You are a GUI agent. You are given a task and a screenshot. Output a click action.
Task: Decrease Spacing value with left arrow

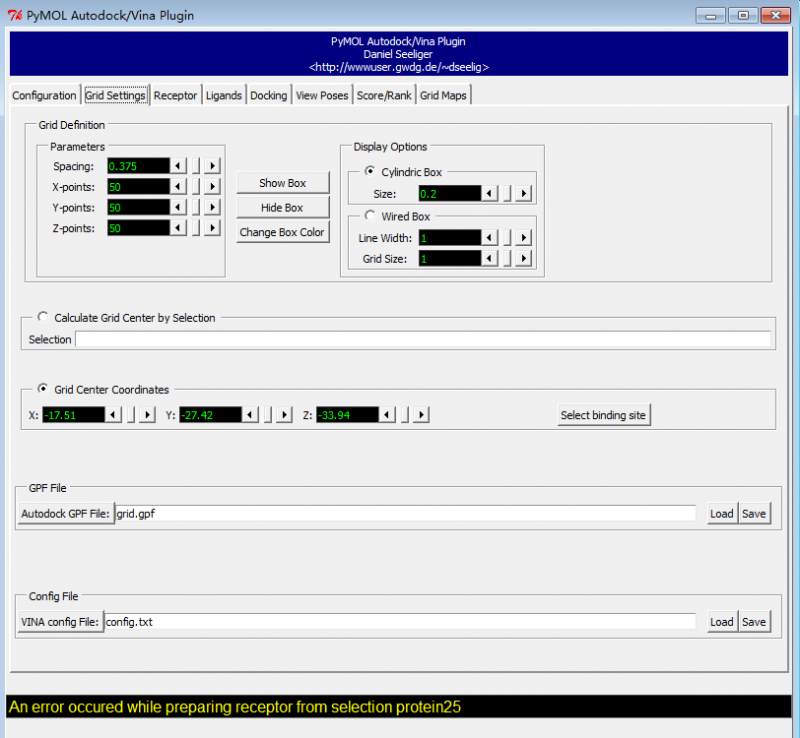[x=178, y=166]
